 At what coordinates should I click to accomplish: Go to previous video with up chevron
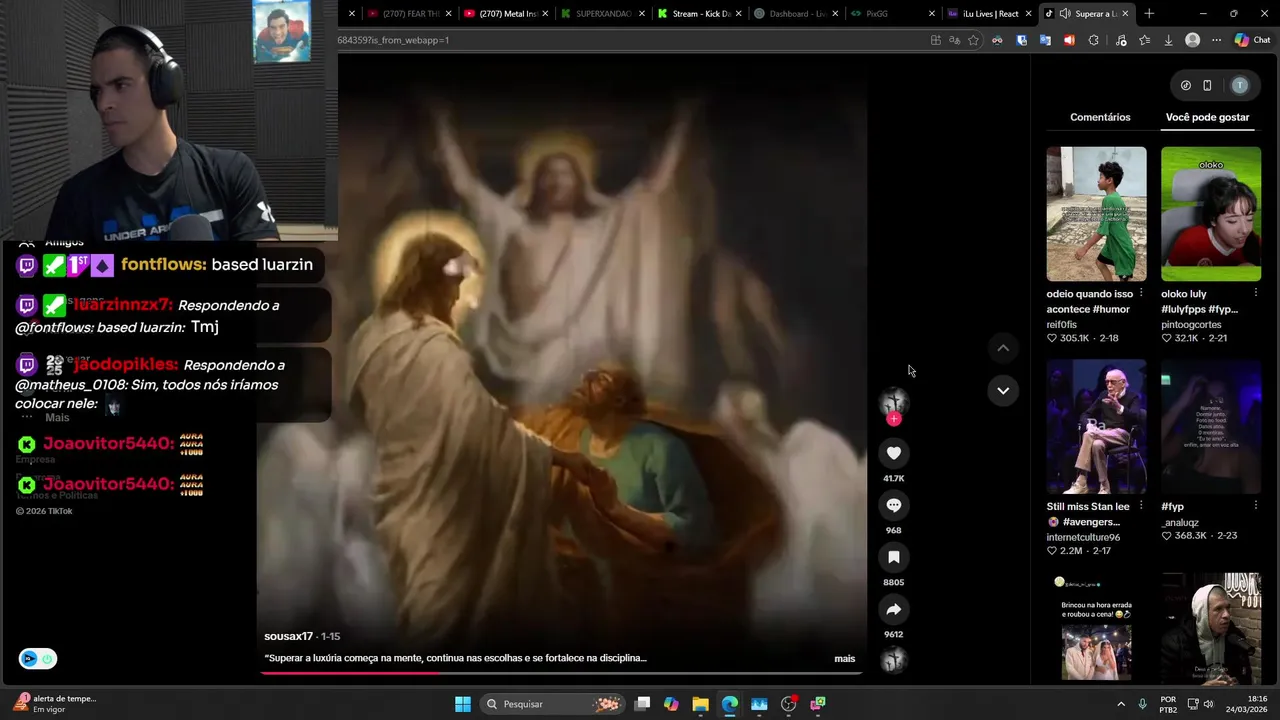tap(1003, 348)
